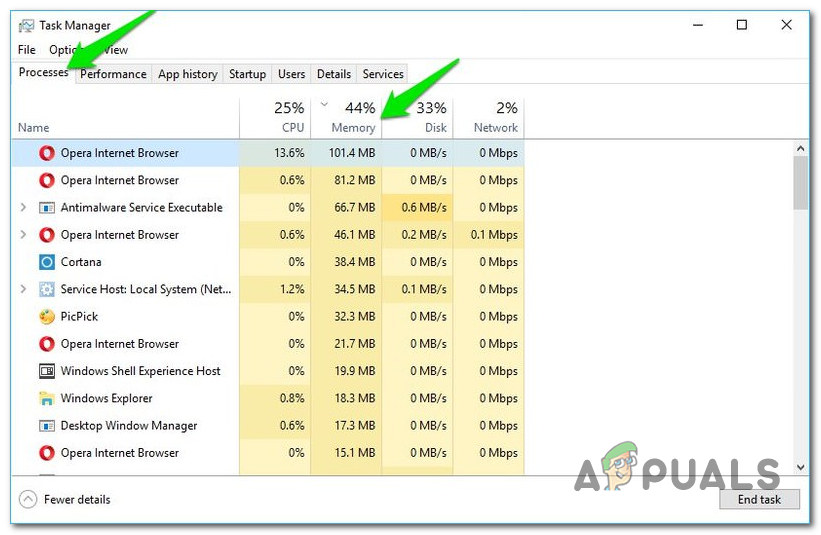Screen dimensions: 821x535
Task: Click the Desktop Window Manager icon
Action: 47,426
